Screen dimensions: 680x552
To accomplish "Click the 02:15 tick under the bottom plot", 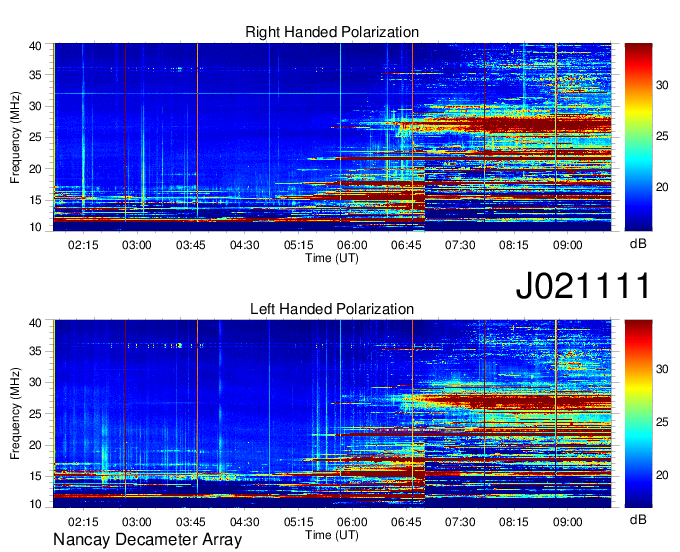I will (83, 522).
